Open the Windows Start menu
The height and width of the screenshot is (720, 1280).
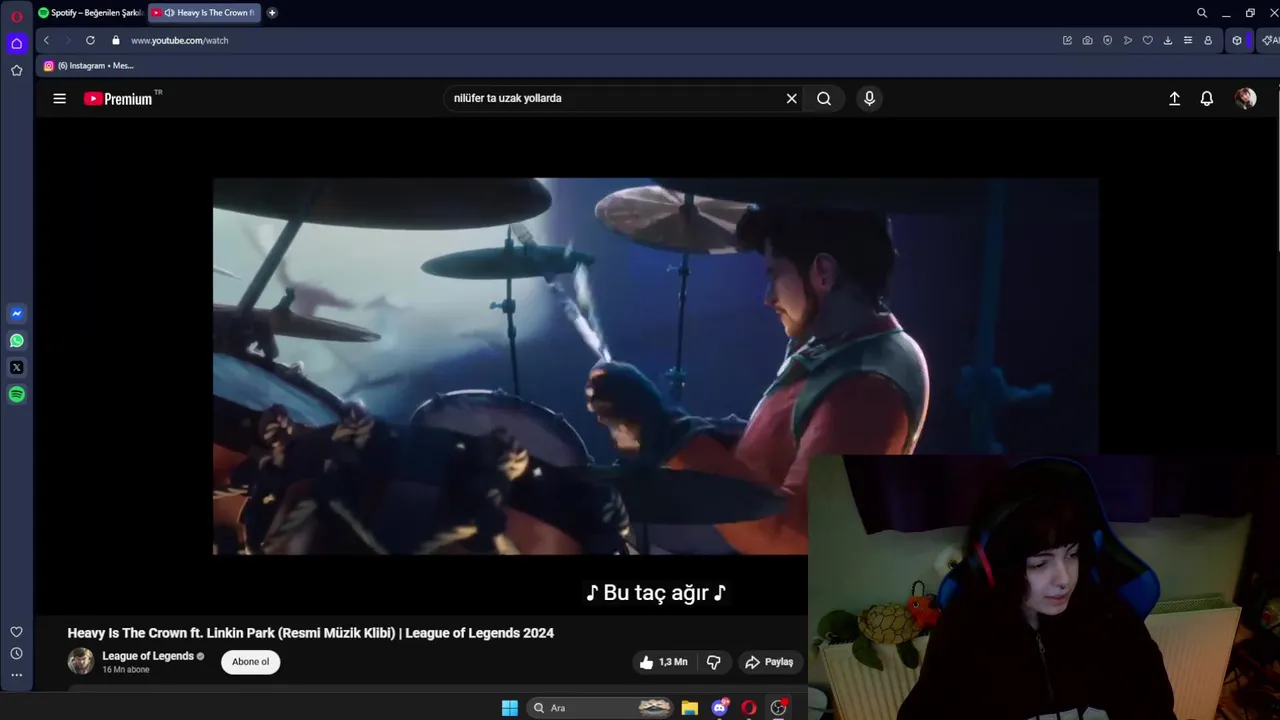[x=509, y=708]
